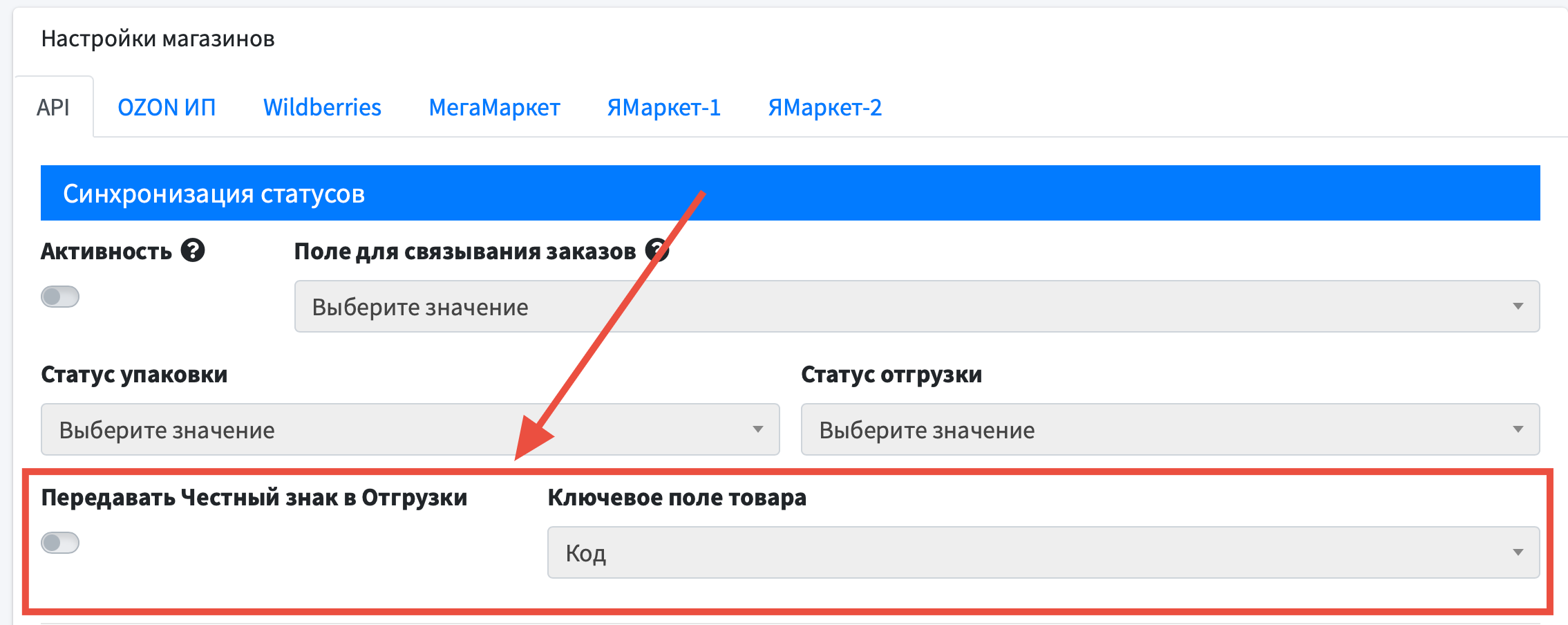1568x625 pixels.
Task: Select the API tab
Action: coord(53,107)
